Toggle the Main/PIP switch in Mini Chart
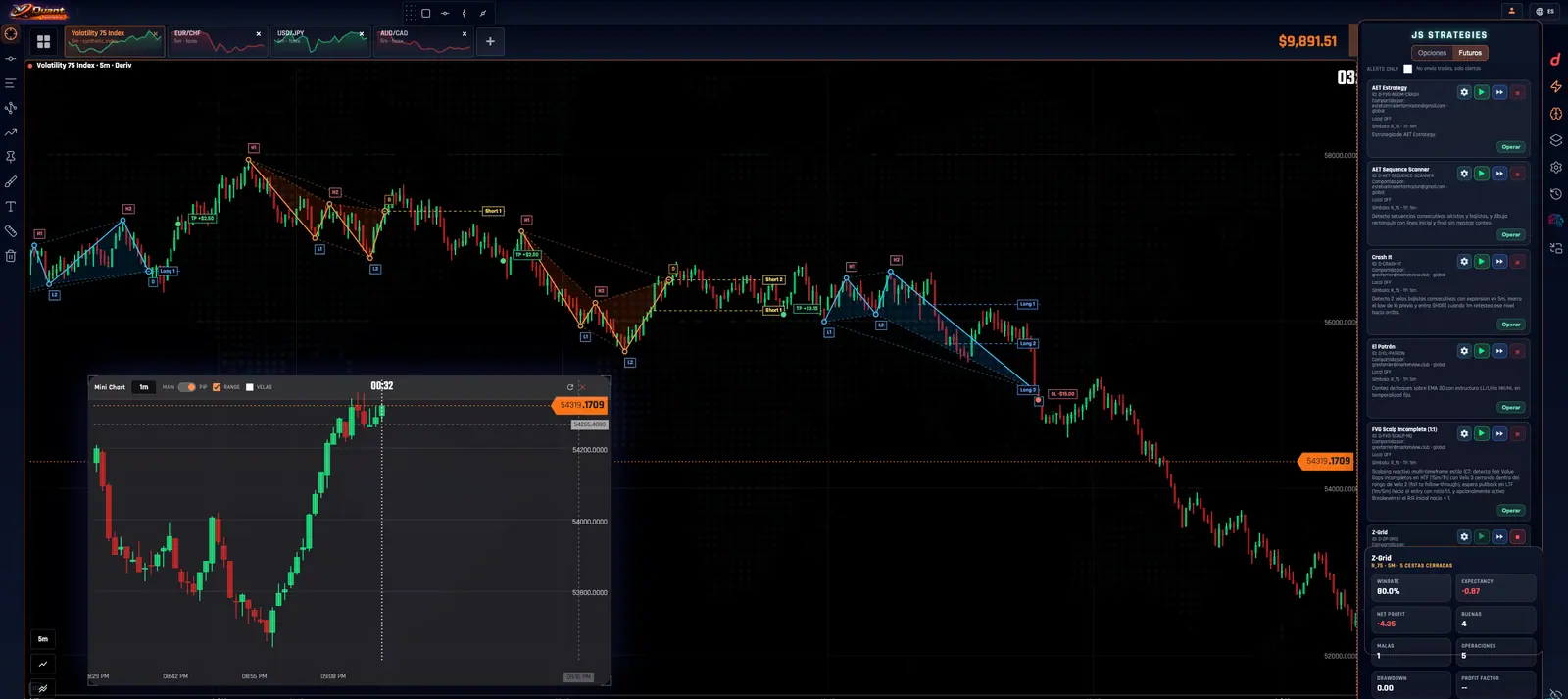The width and height of the screenshot is (1568, 699). click(186, 387)
